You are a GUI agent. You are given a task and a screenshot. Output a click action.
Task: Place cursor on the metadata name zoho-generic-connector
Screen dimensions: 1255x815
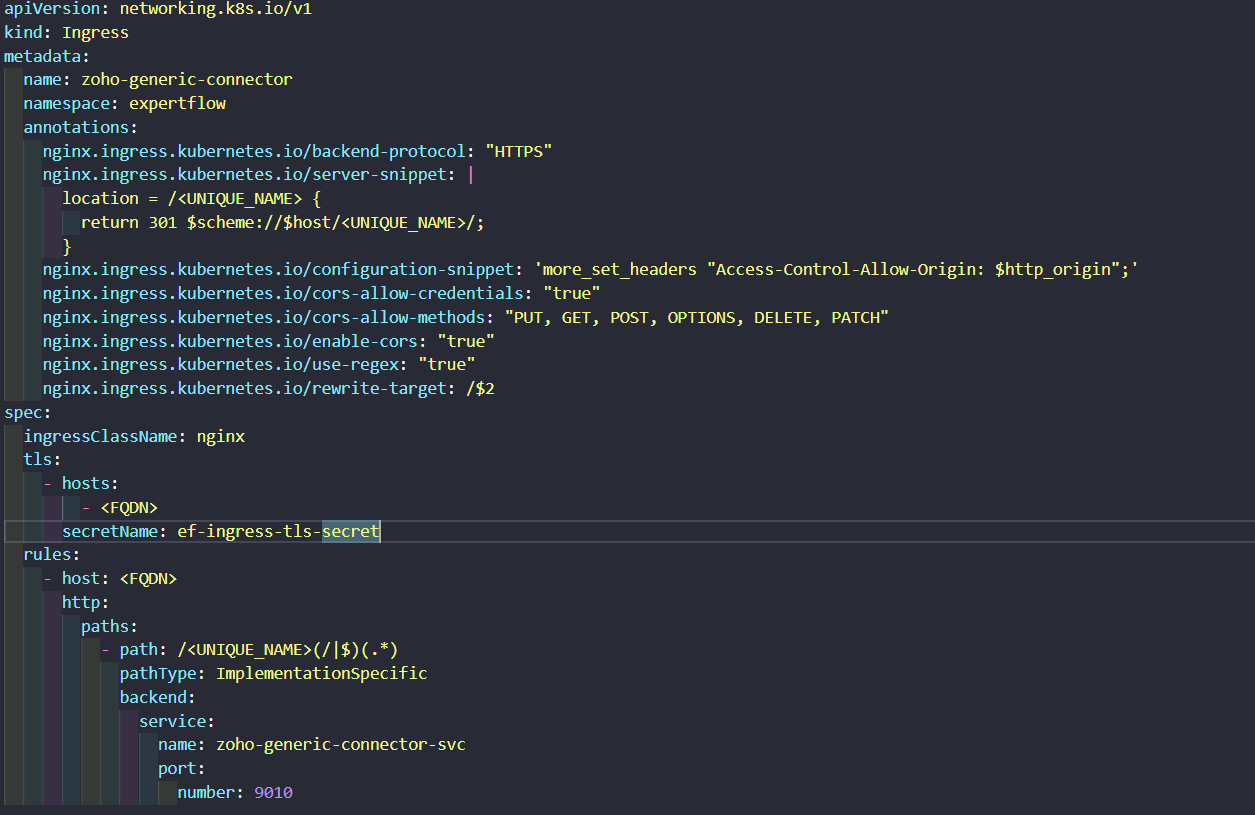(187, 80)
